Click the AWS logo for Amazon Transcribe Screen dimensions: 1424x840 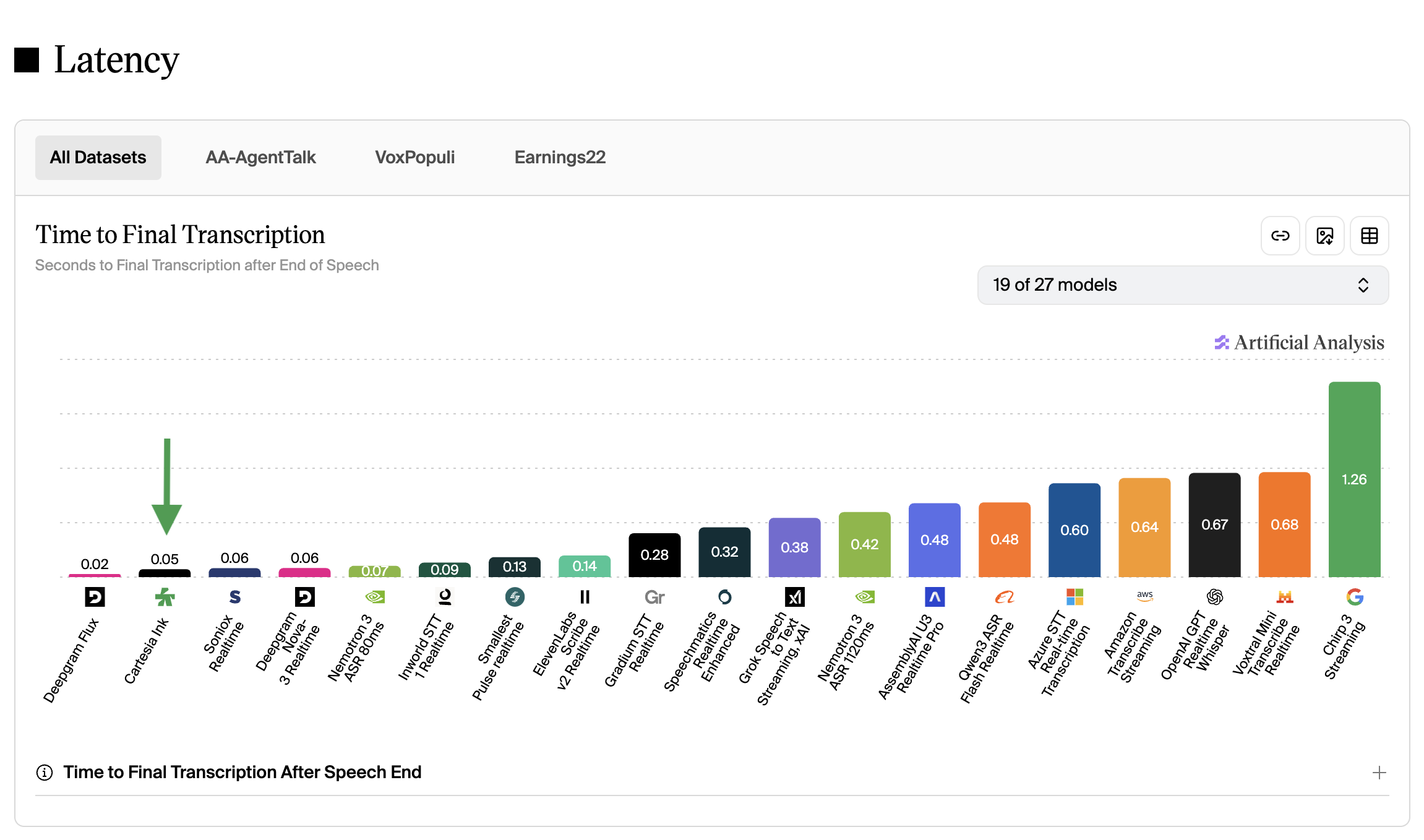pyautogui.click(x=1144, y=596)
